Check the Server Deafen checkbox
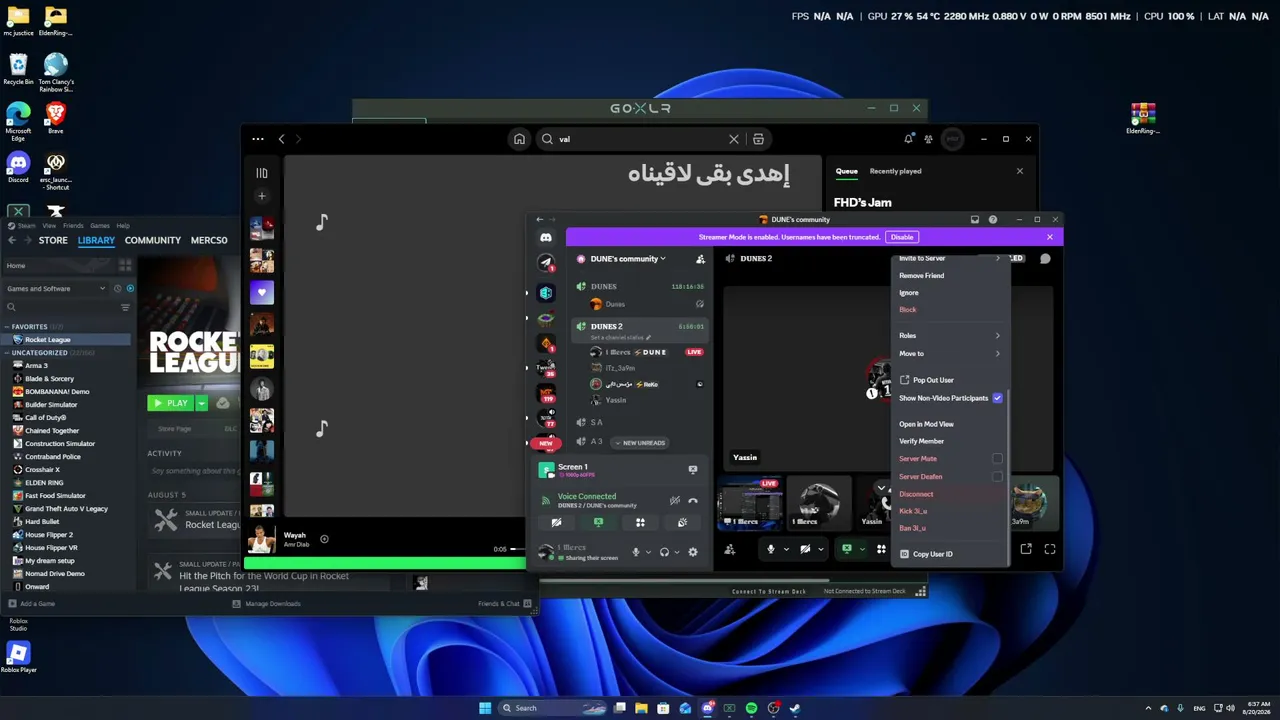The width and height of the screenshot is (1280, 720). (x=997, y=477)
